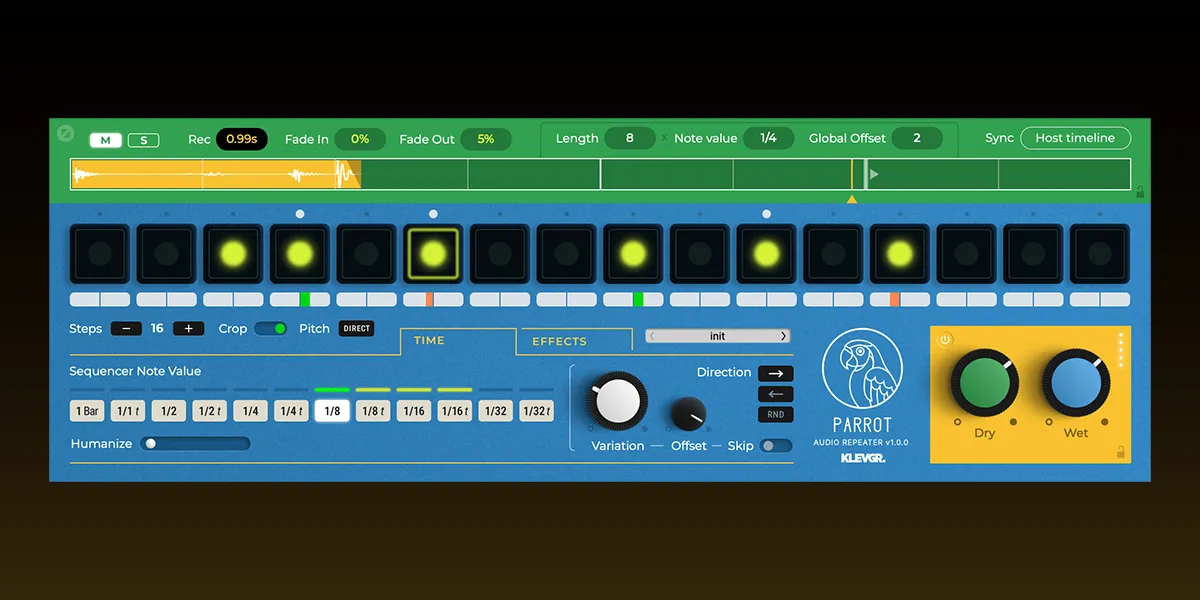Click the Humanize slider
Viewport: 1200px width, 600px height.
coord(152,443)
